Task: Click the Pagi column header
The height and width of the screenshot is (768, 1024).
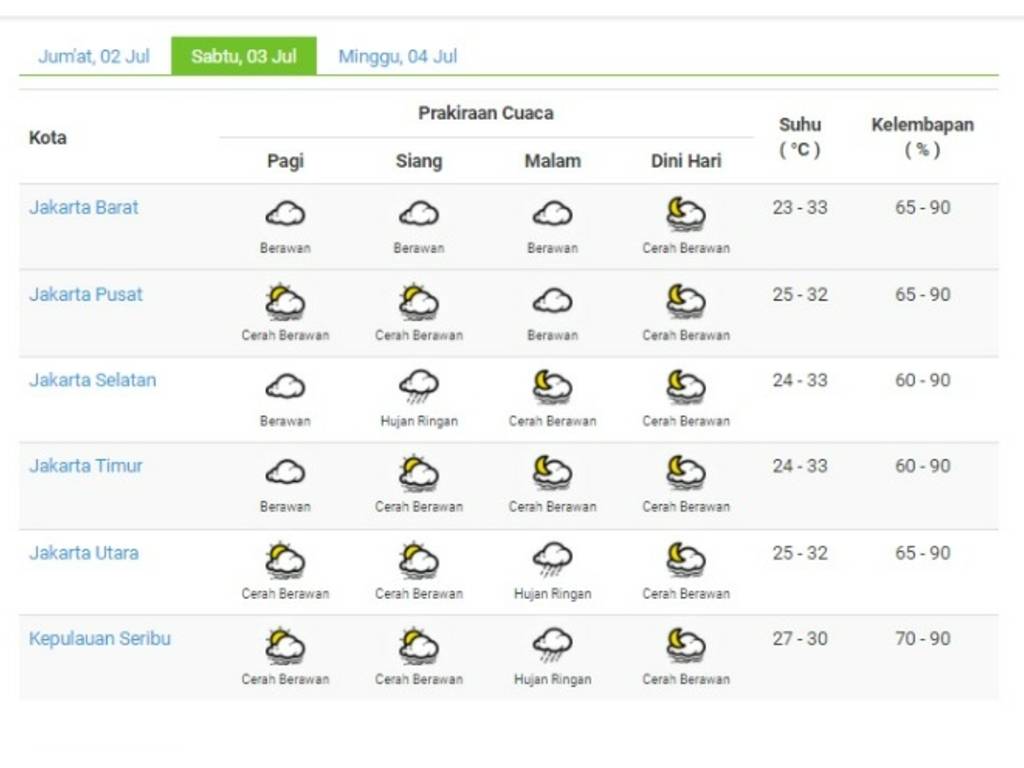Action: (285, 161)
